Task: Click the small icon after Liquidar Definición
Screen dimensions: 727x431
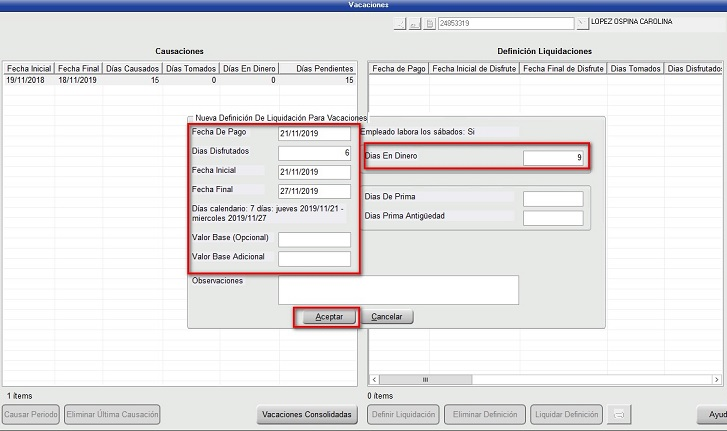Action: (x=620, y=414)
